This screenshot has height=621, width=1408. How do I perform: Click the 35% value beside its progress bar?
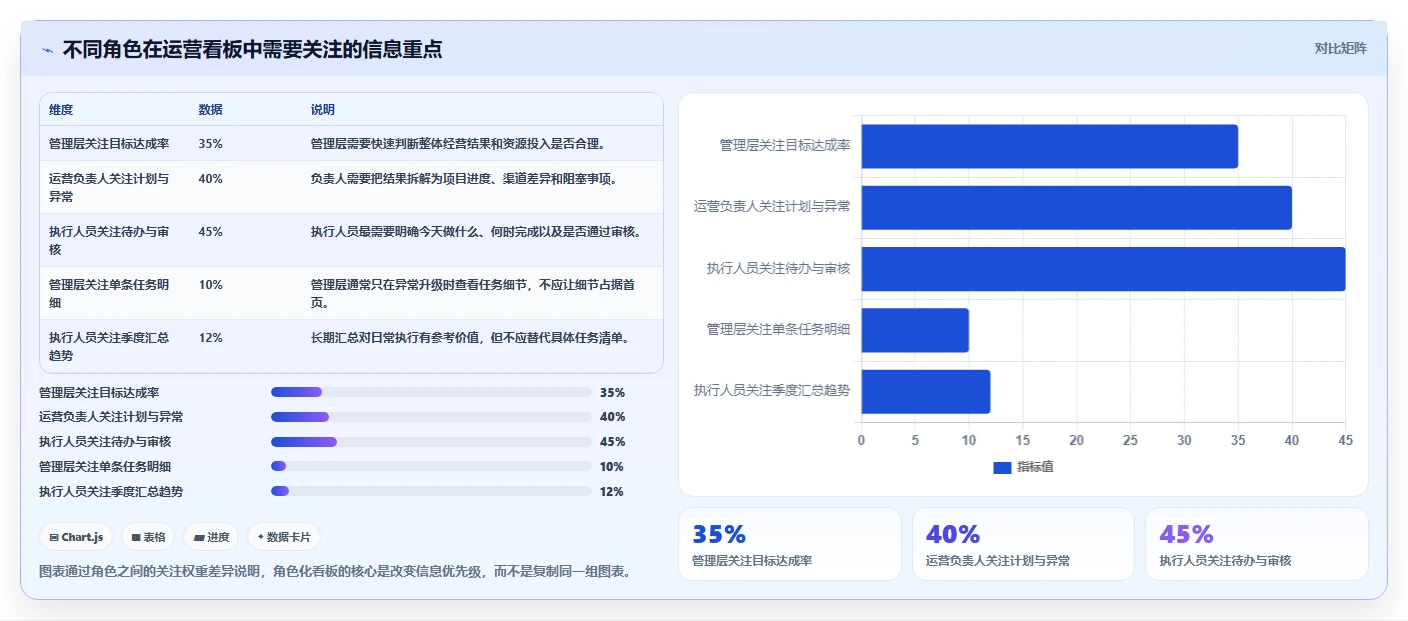pos(612,392)
